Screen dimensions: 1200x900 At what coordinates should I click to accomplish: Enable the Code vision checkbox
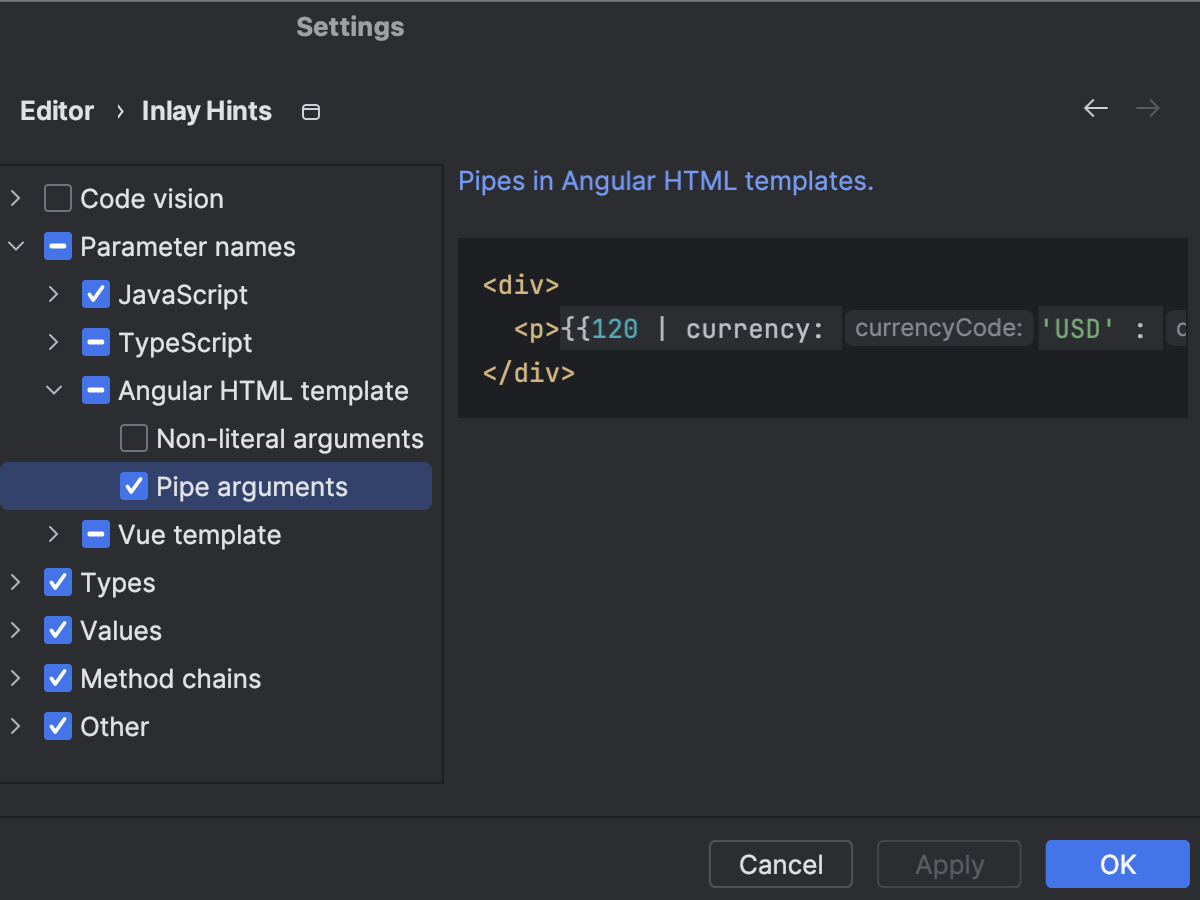pyautogui.click(x=57, y=198)
